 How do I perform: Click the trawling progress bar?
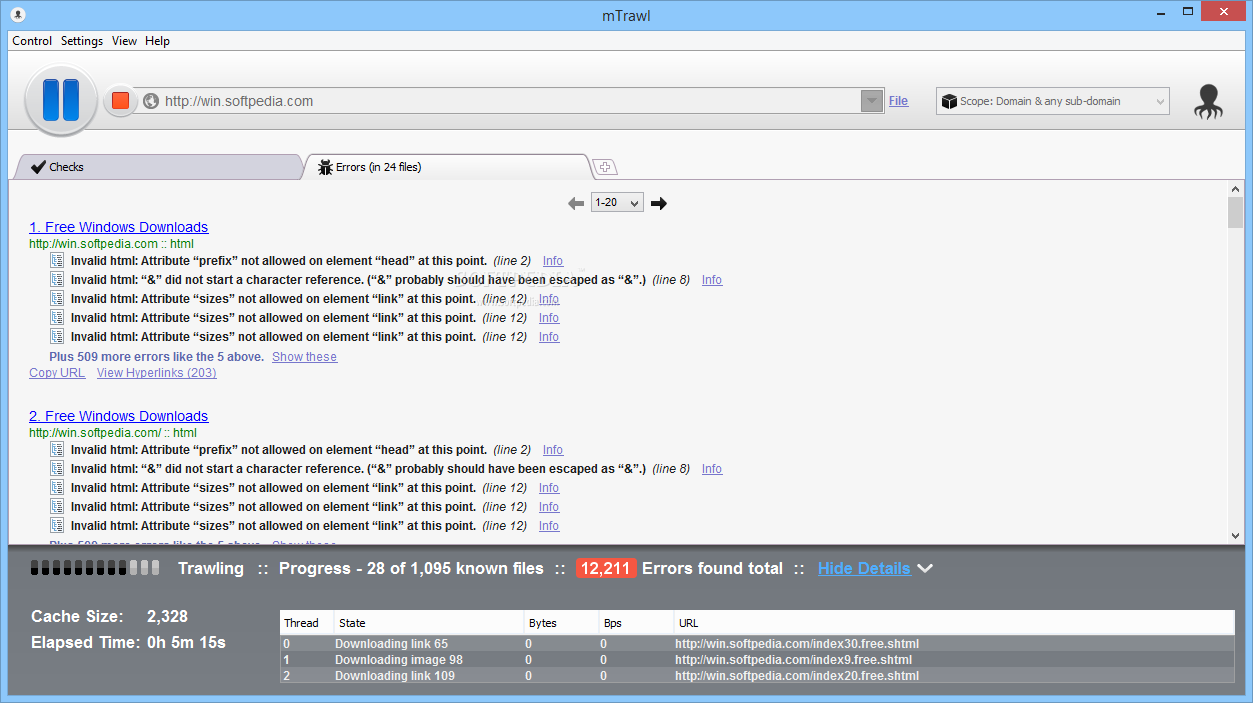(96, 568)
